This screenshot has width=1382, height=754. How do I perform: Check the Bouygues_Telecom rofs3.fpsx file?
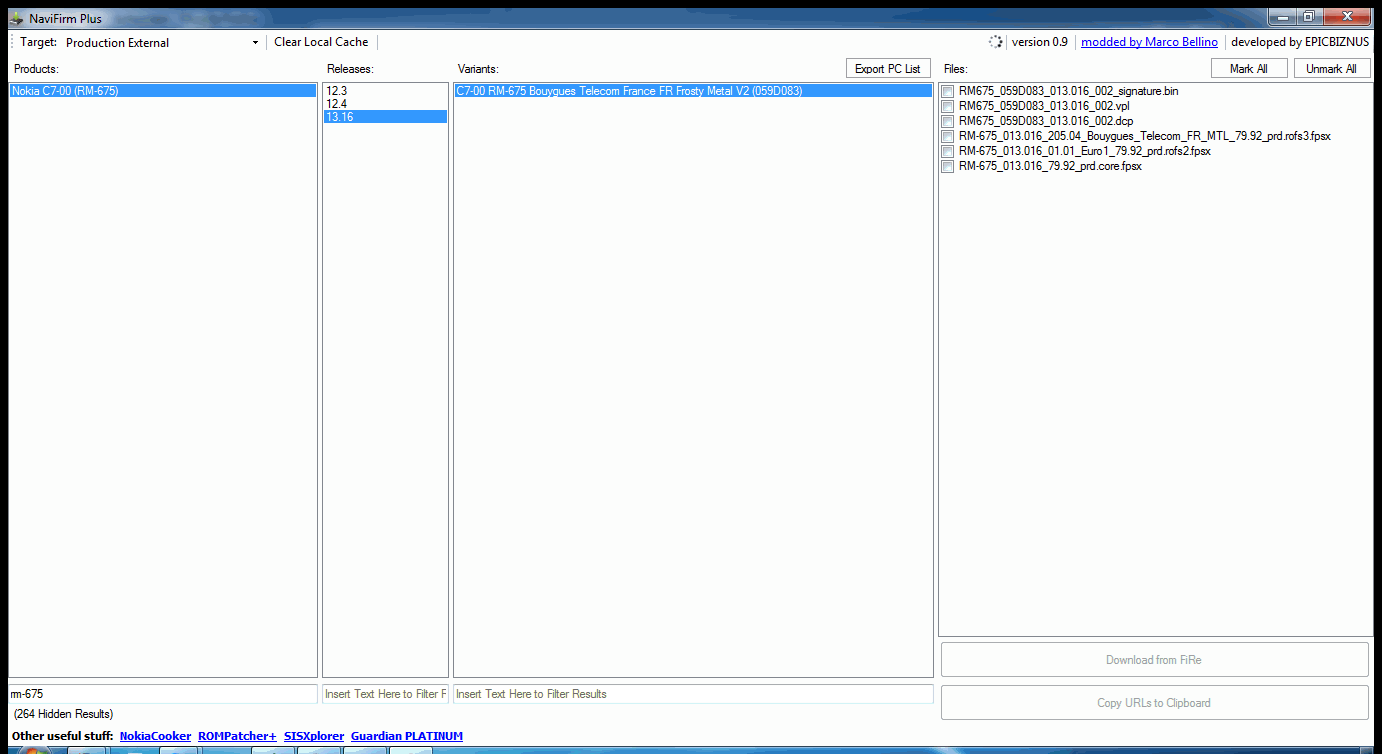click(948, 137)
